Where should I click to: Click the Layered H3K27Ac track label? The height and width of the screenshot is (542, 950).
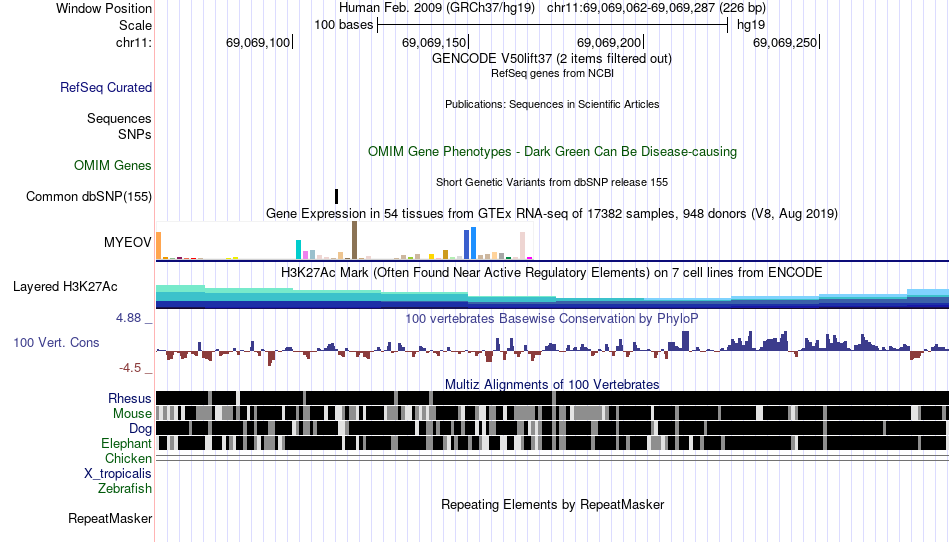pyautogui.click(x=65, y=286)
